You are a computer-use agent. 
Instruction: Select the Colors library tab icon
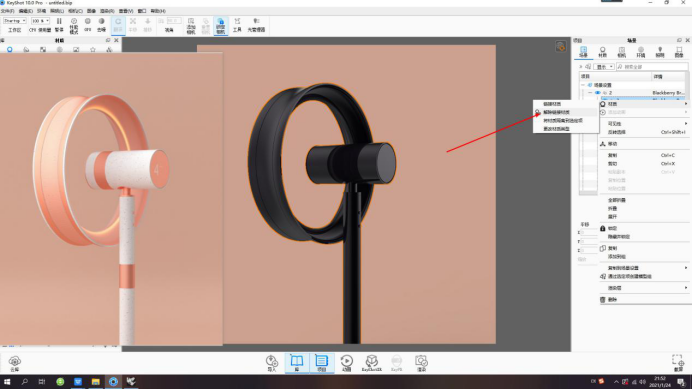click(x=26, y=49)
